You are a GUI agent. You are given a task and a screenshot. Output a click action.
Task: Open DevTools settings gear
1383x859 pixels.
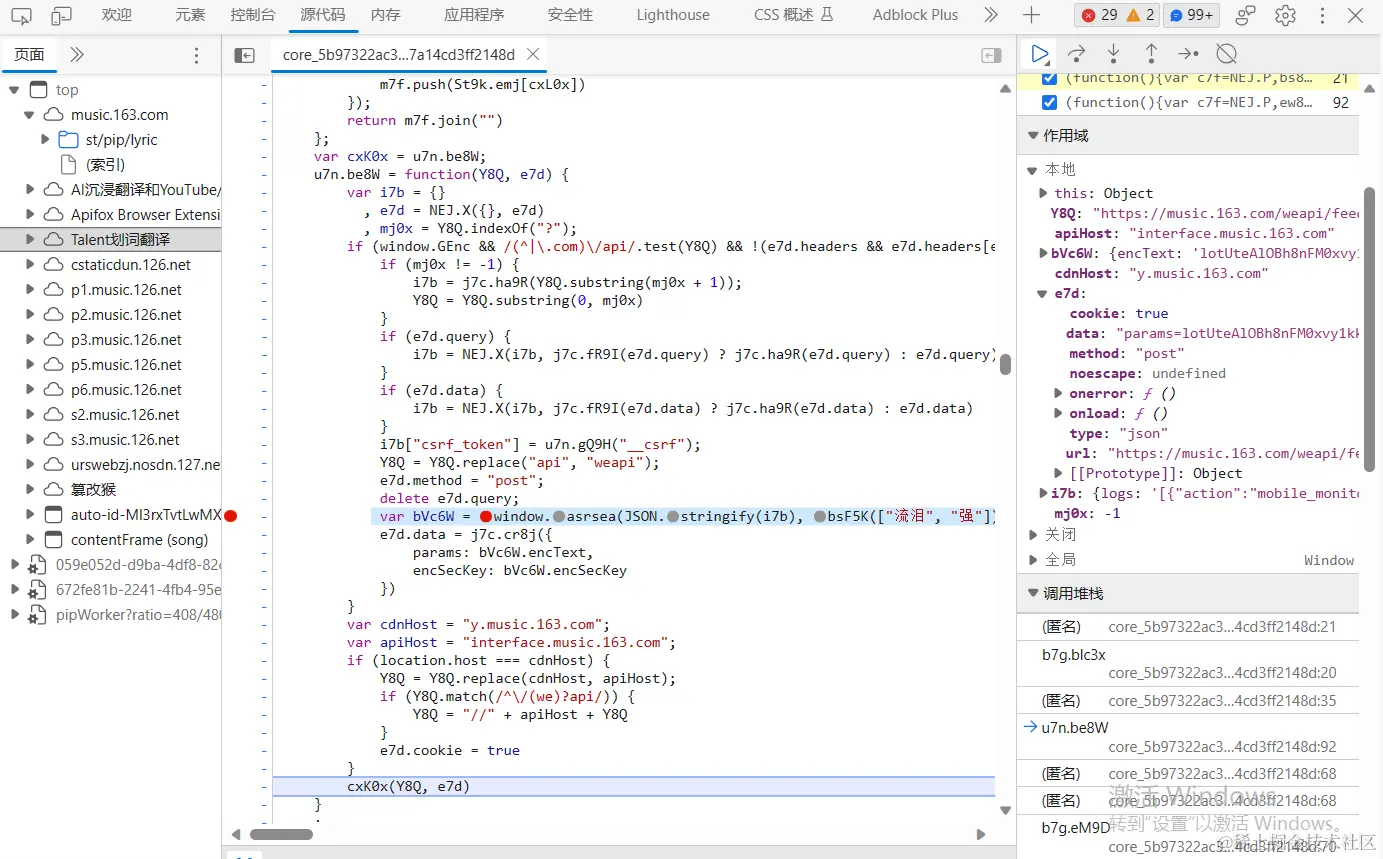click(x=1286, y=15)
